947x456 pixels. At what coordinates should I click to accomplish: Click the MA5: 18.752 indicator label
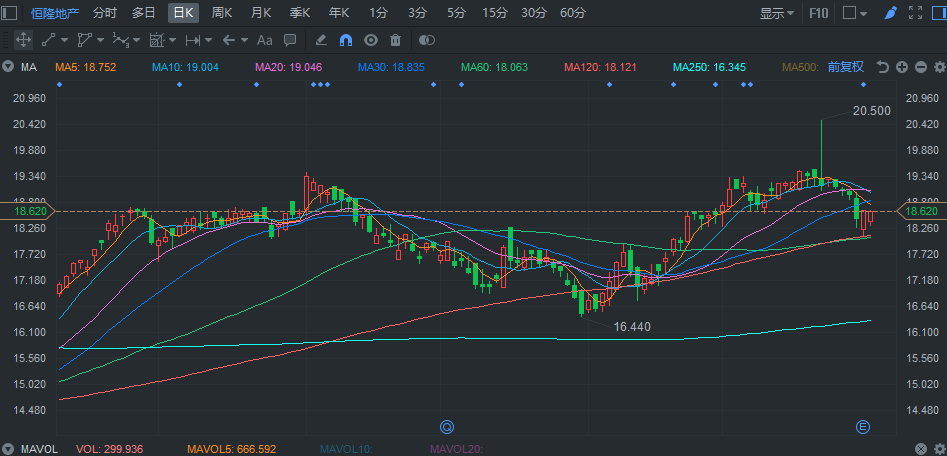point(86,67)
